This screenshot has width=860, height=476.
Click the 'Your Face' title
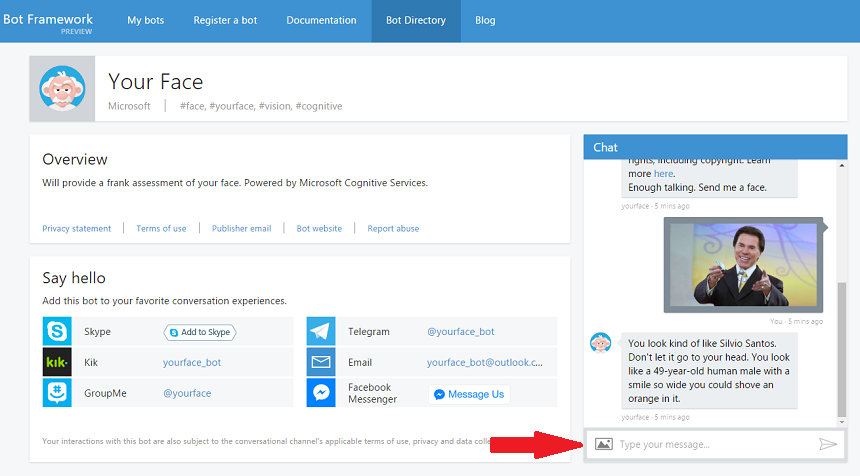156,82
